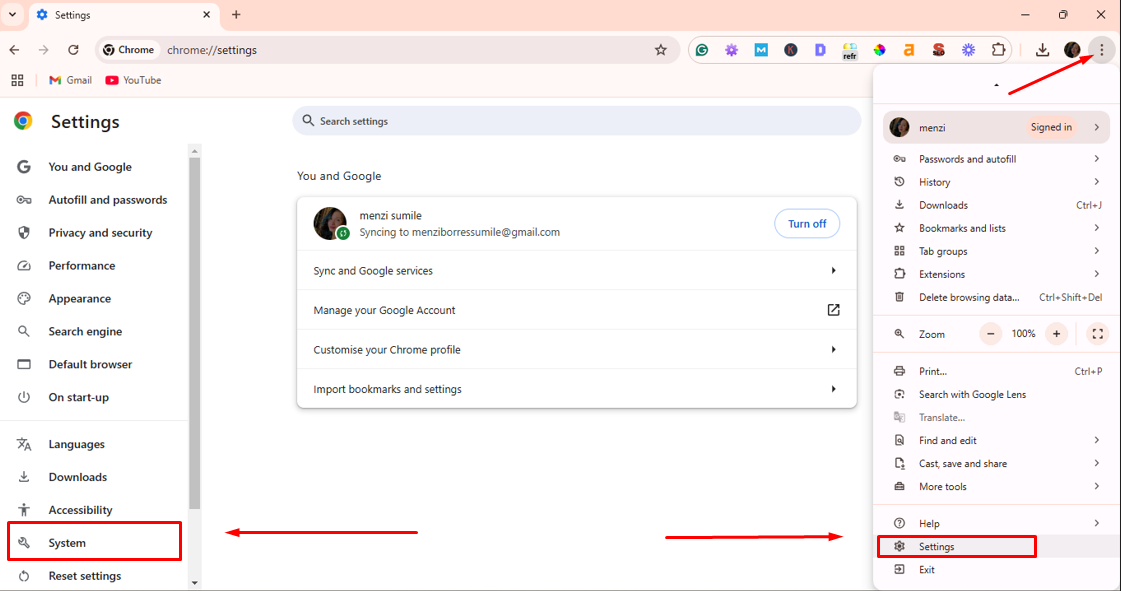Open the Extensions puzzle piece icon
Viewport: 1121px width, 591px height.
click(x=998, y=50)
